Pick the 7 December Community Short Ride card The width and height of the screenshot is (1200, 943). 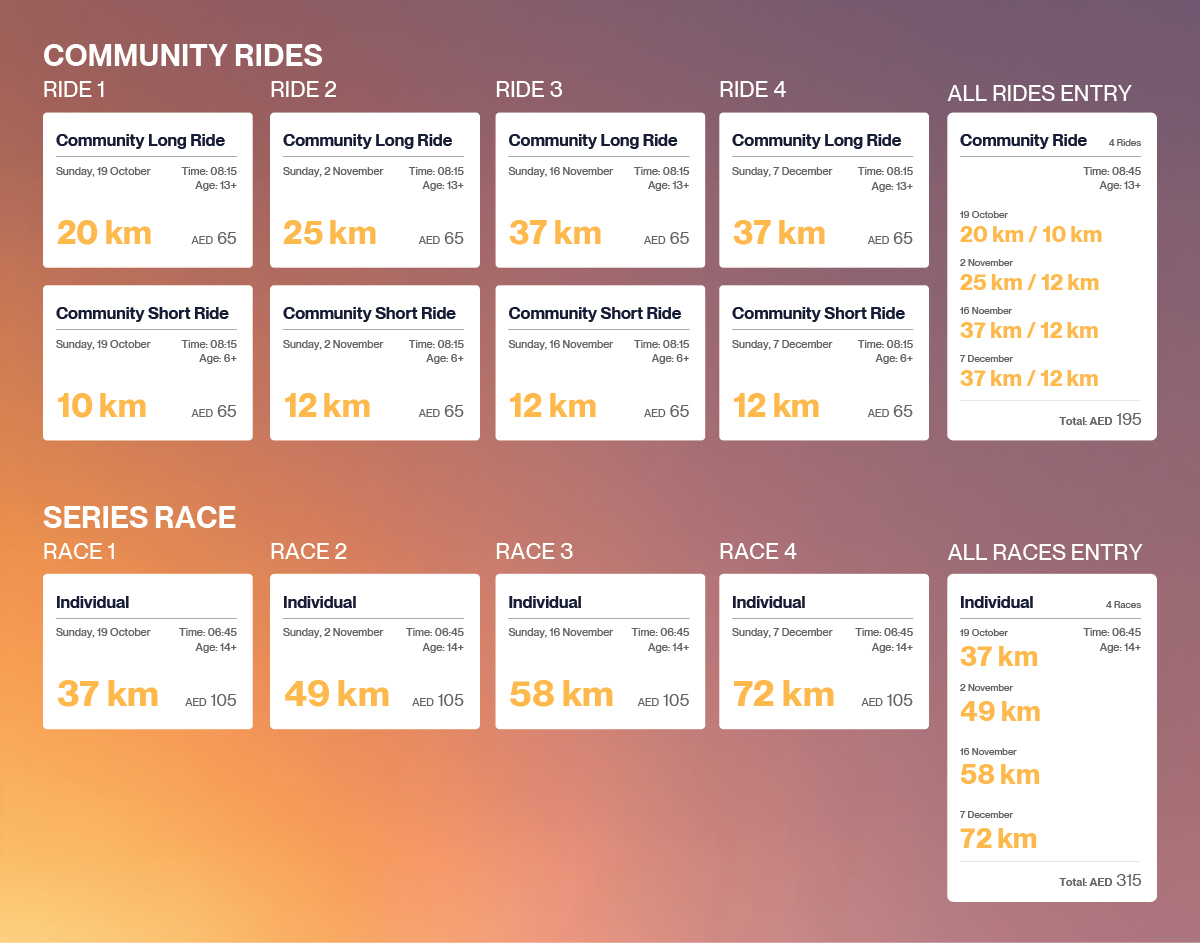tap(823, 363)
